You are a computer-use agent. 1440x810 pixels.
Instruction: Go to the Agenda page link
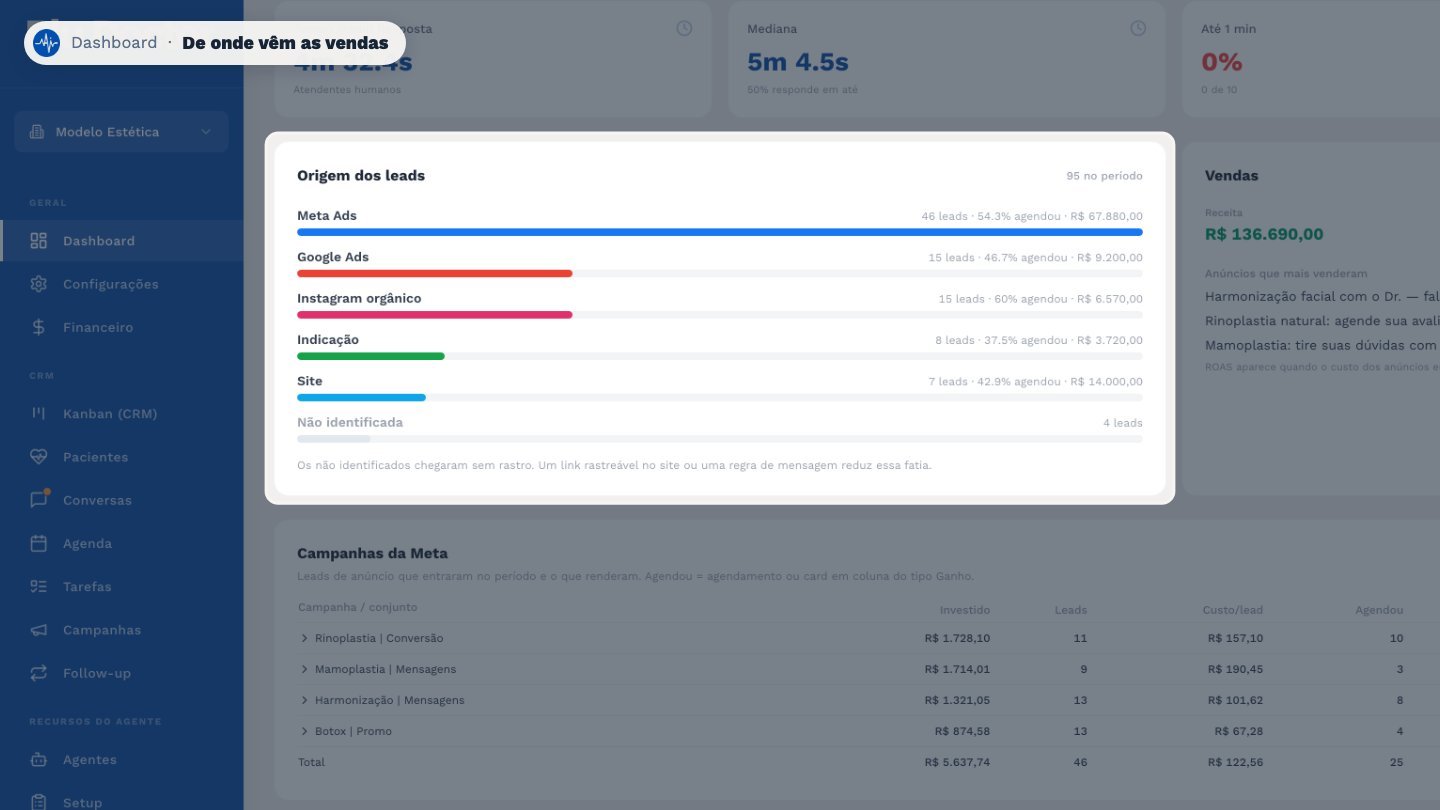(x=121, y=544)
